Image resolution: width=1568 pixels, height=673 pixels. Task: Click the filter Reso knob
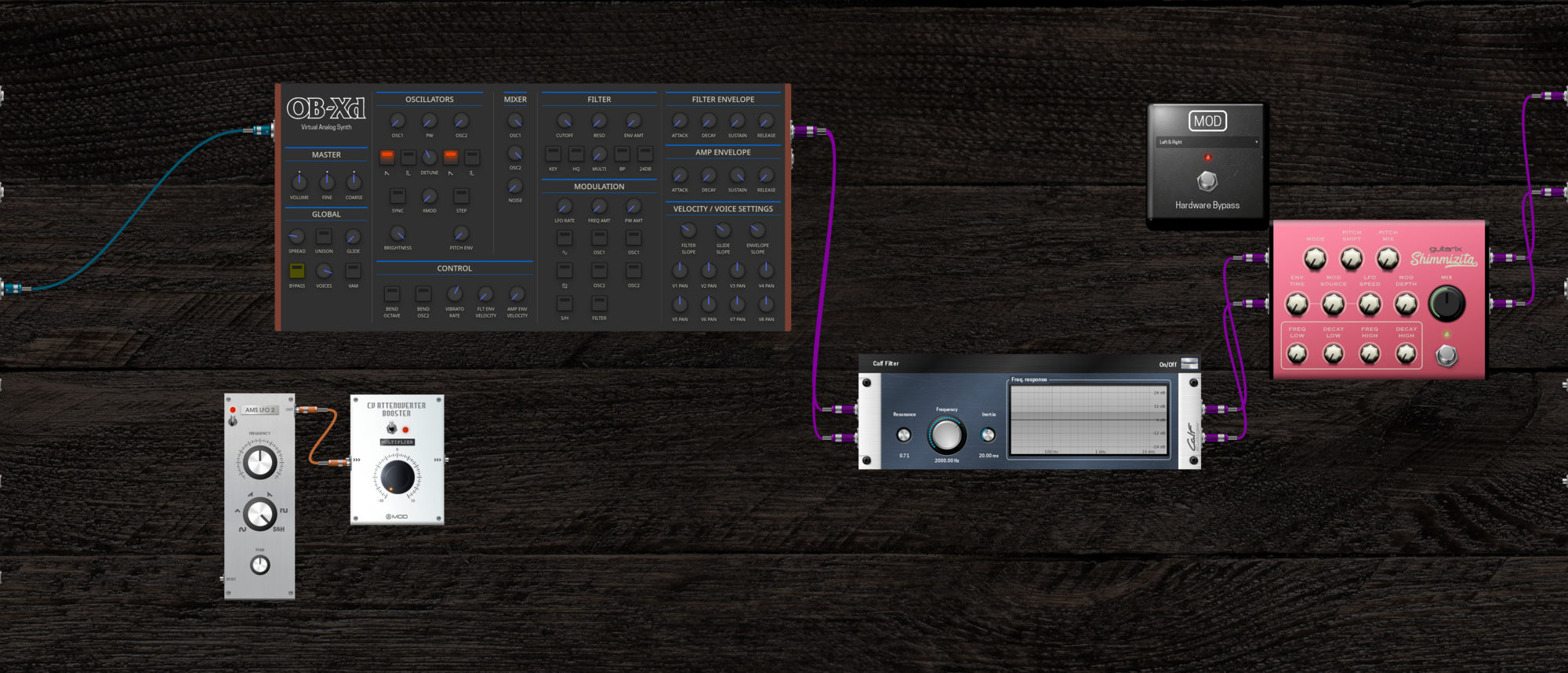point(599,121)
